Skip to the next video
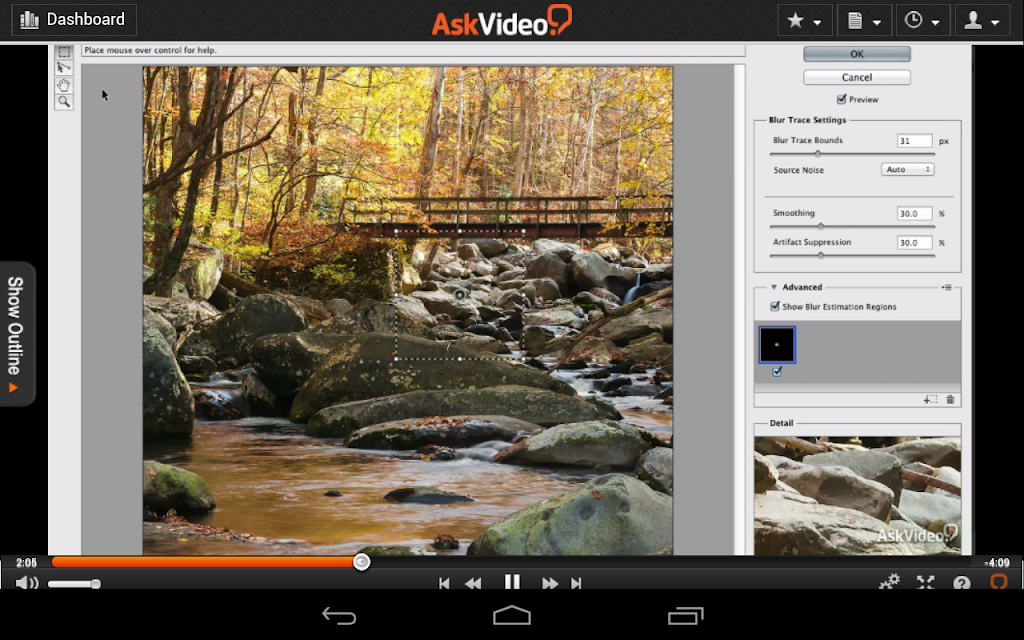This screenshot has height=640, width=1024. [576, 583]
